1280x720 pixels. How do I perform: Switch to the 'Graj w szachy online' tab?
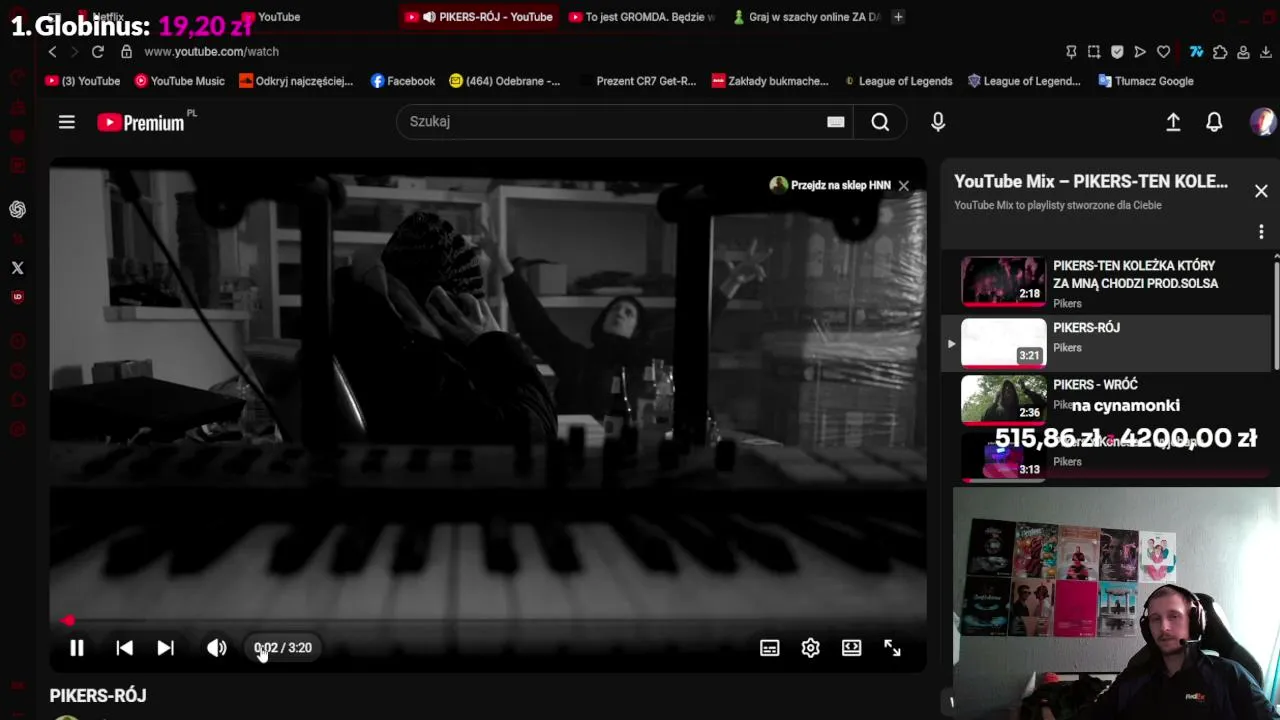coord(805,17)
